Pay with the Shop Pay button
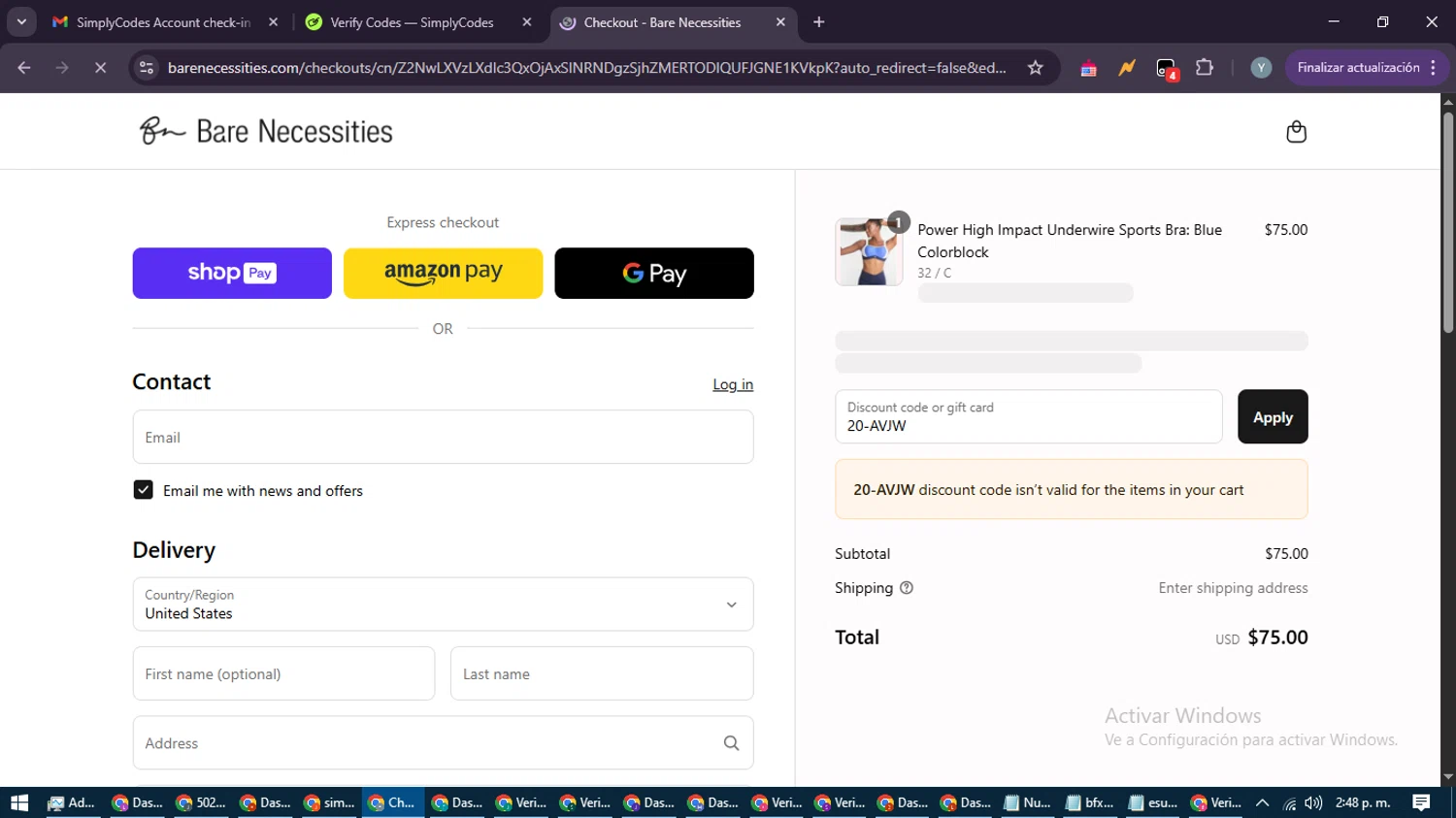Viewport: 1456px width, 818px height. (x=232, y=273)
